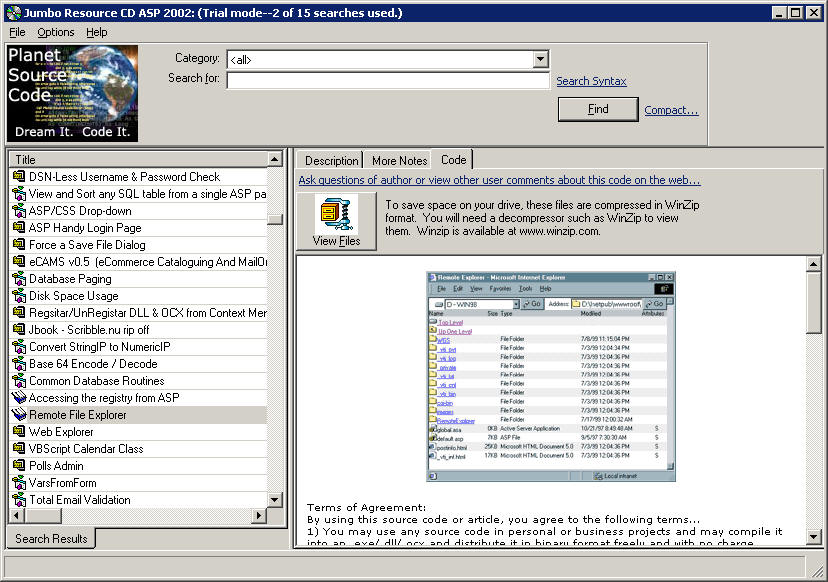Select the Code tab
The height and width of the screenshot is (582, 828).
pyautogui.click(x=453, y=159)
